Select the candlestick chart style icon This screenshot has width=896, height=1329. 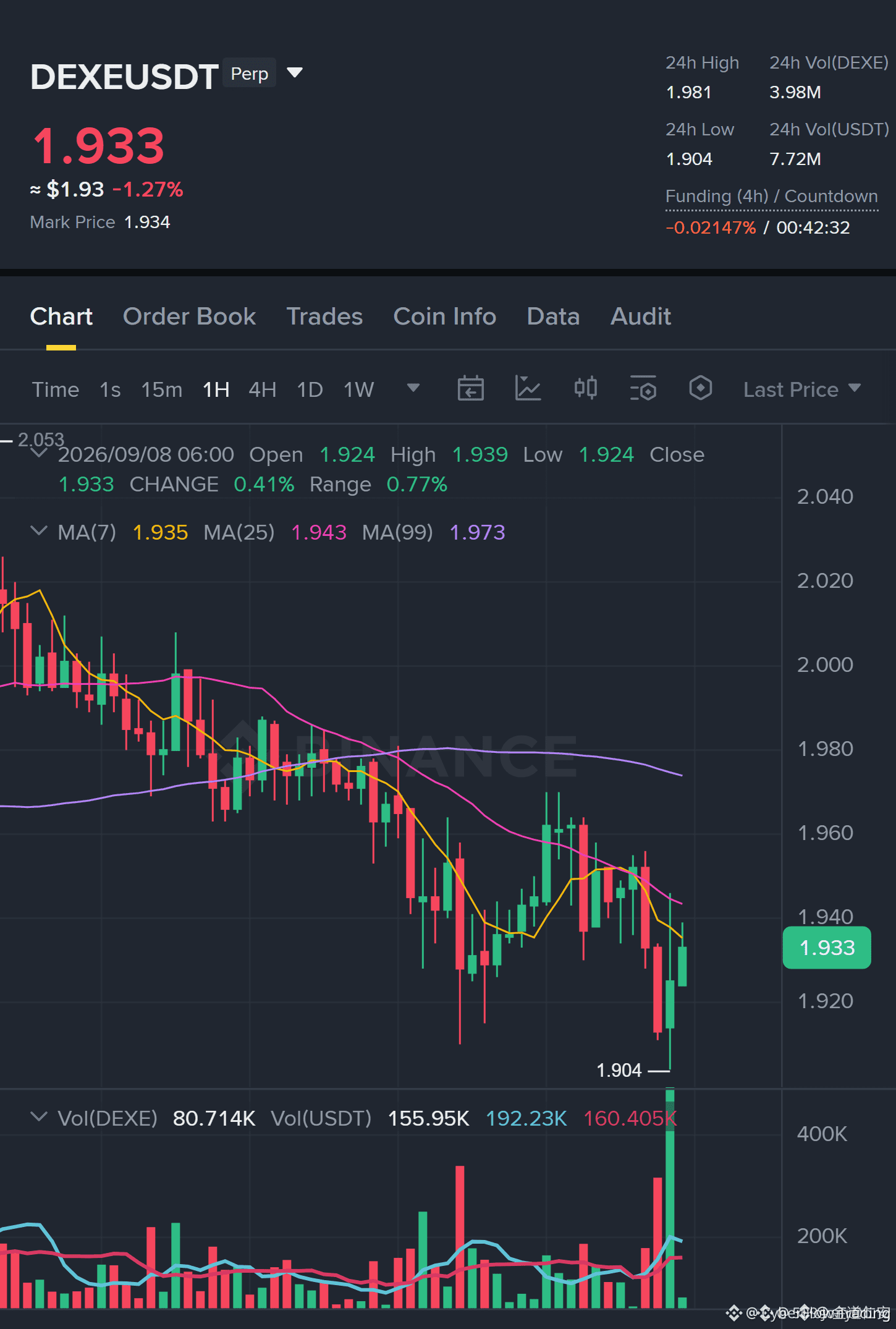(585, 389)
